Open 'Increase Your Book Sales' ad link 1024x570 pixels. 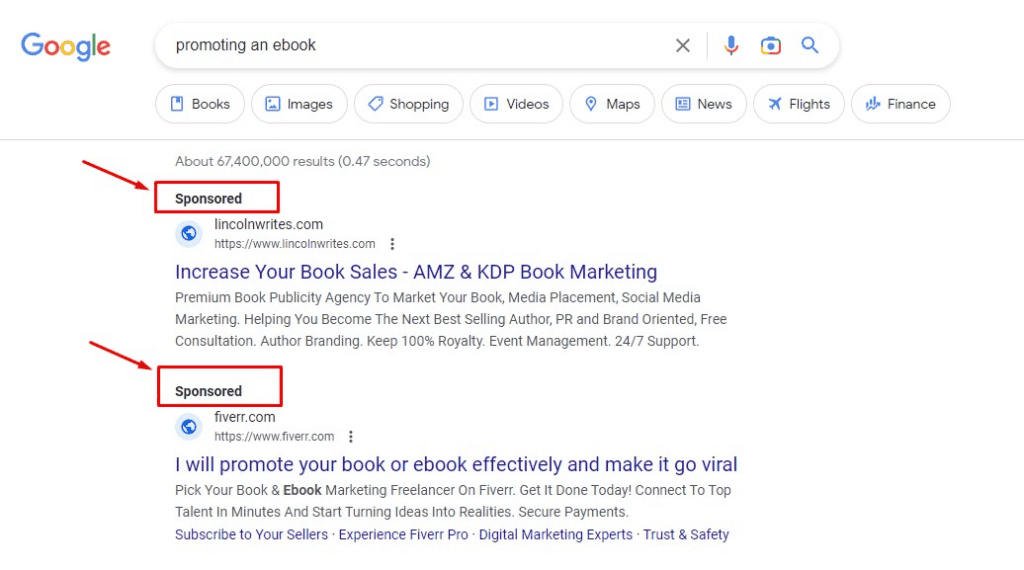coord(416,272)
